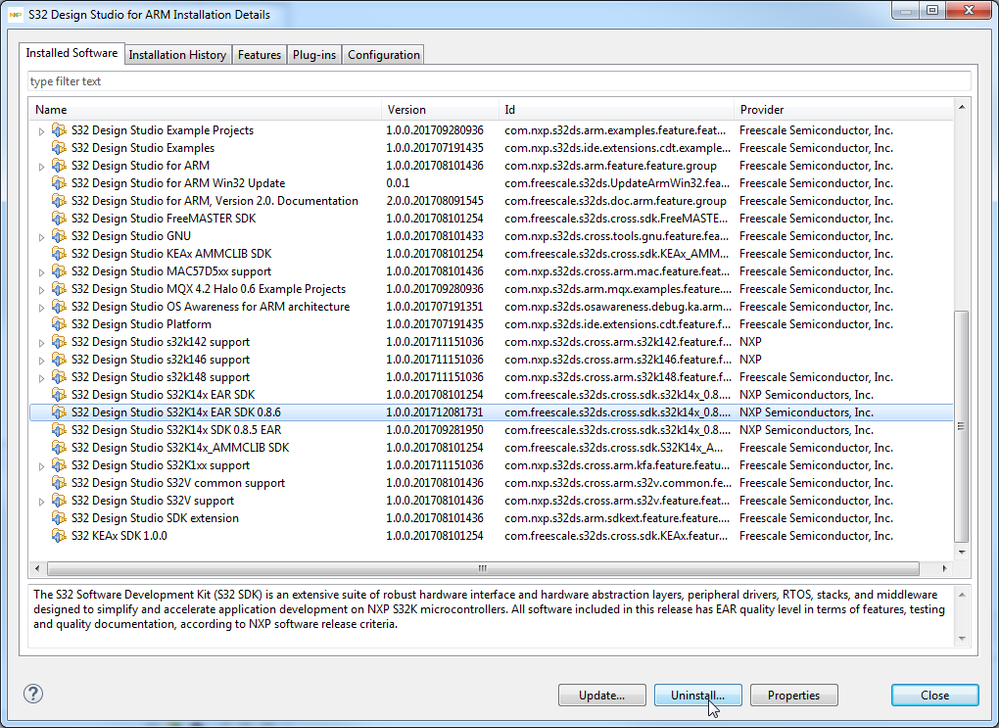Switch to the Installation History tab

(x=177, y=55)
